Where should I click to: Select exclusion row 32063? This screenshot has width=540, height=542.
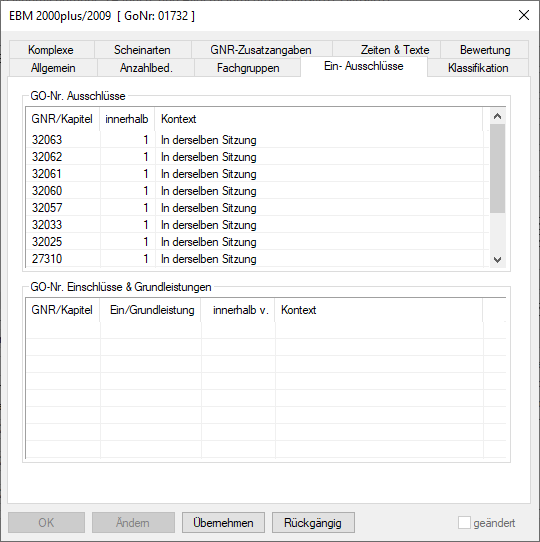coord(258,140)
